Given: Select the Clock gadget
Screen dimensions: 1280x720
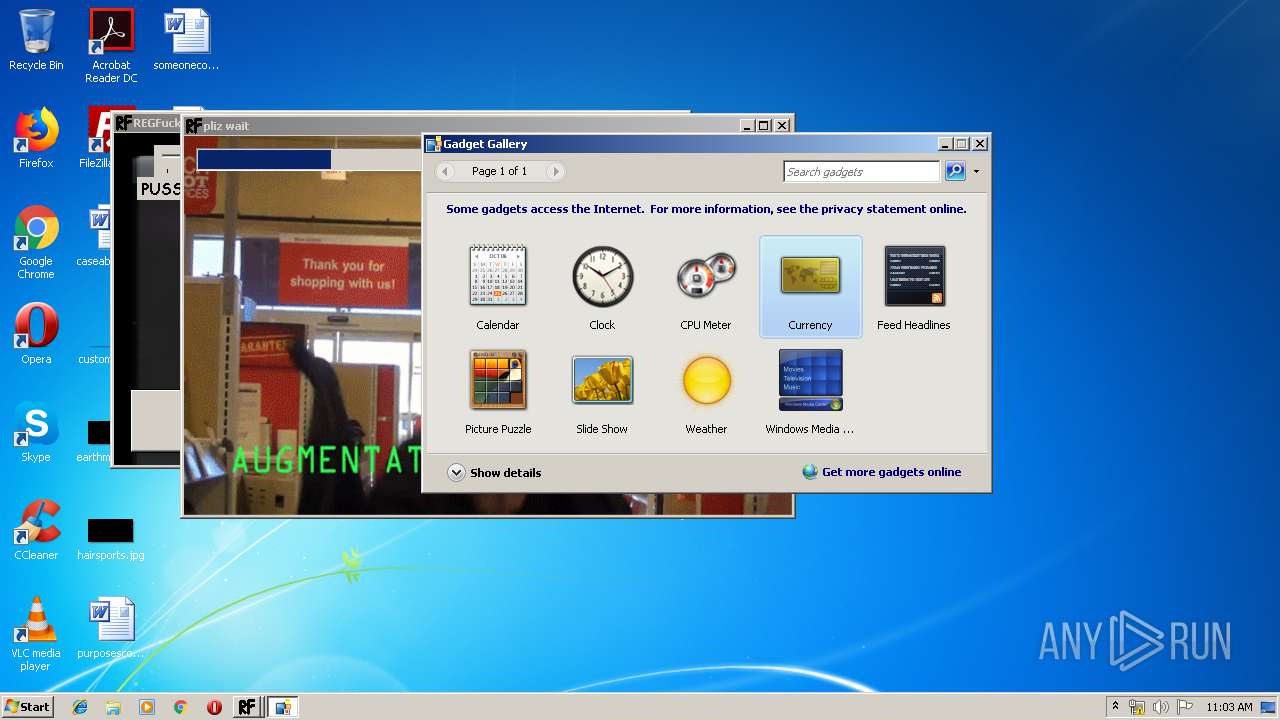Looking at the screenshot, I should 602,286.
